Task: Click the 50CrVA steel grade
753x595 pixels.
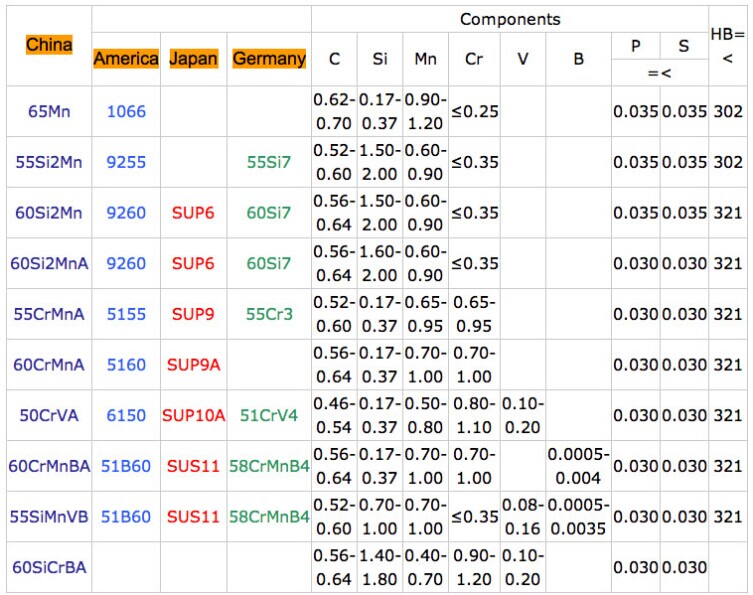Action: click(49, 415)
